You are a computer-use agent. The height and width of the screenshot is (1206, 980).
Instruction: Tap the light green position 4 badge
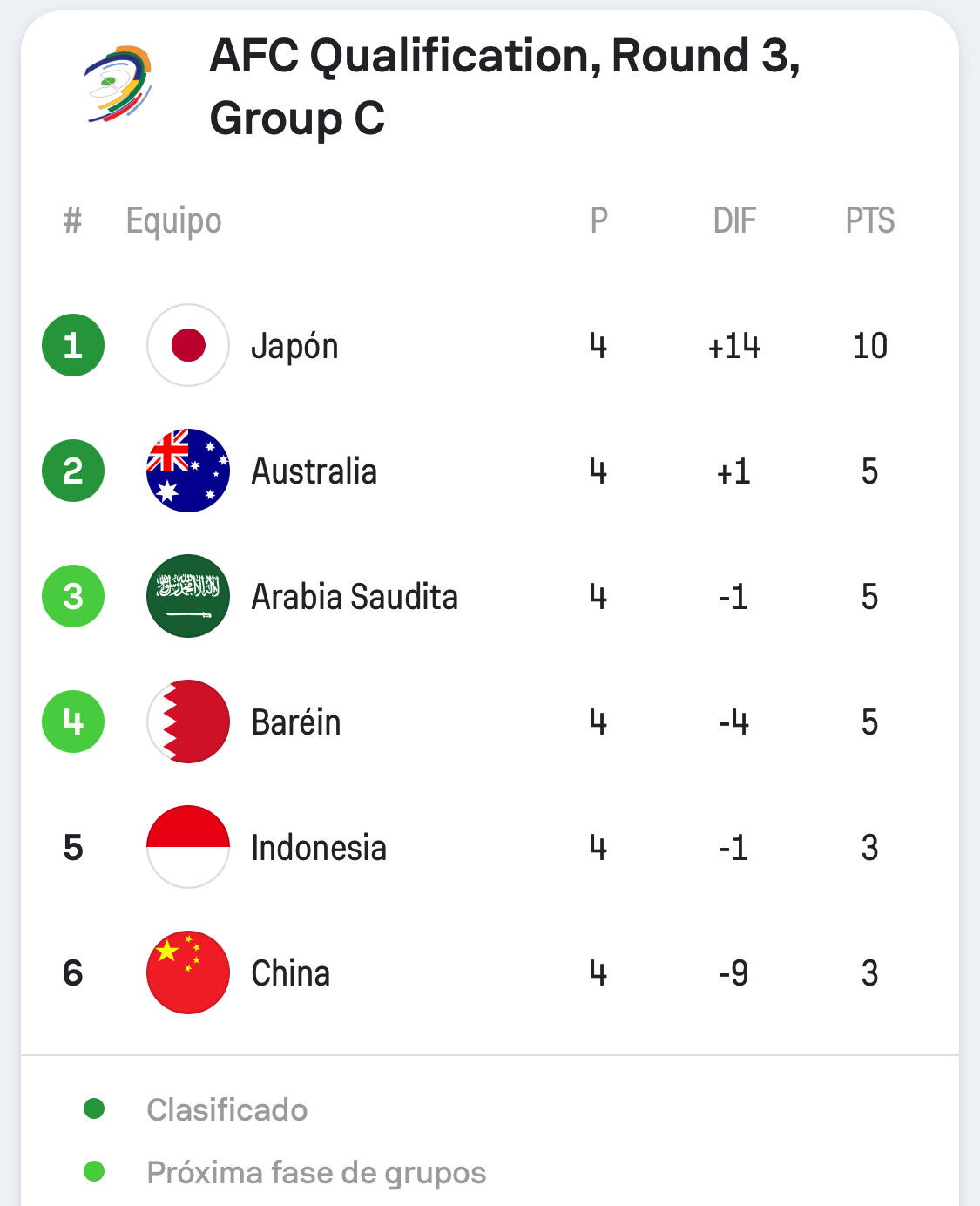(x=73, y=722)
